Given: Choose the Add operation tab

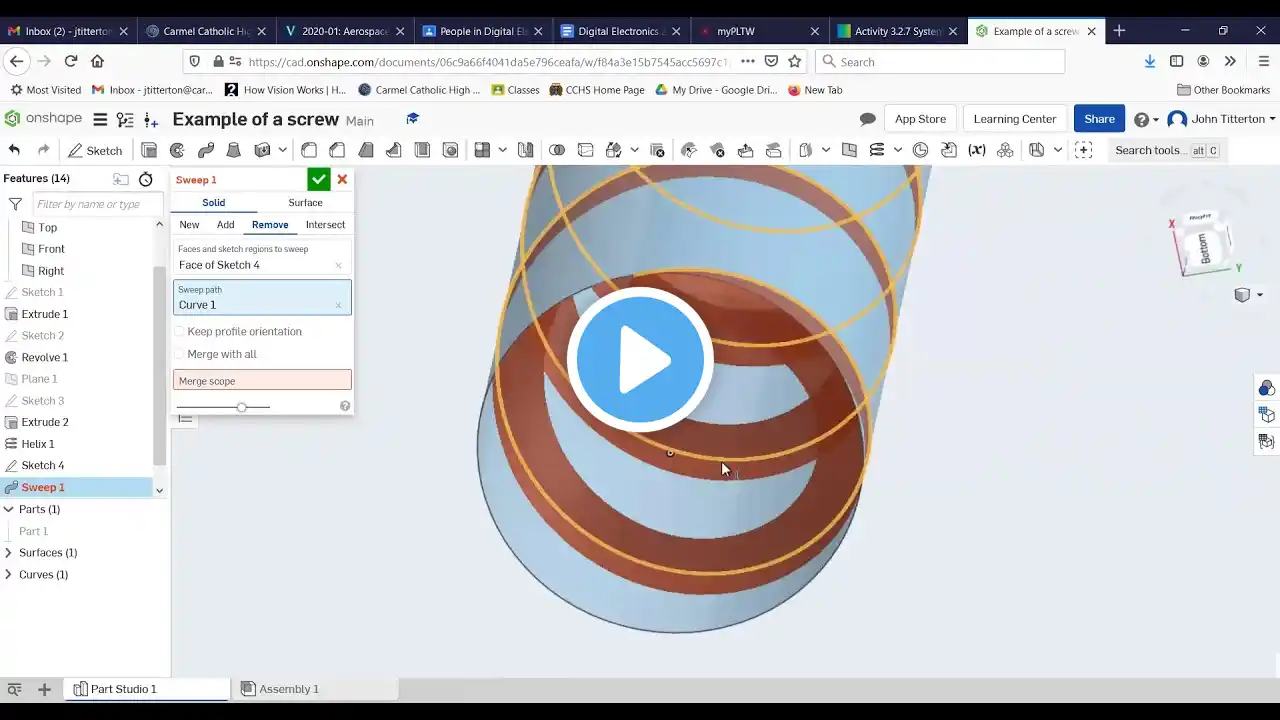Looking at the screenshot, I should [226, 225].
